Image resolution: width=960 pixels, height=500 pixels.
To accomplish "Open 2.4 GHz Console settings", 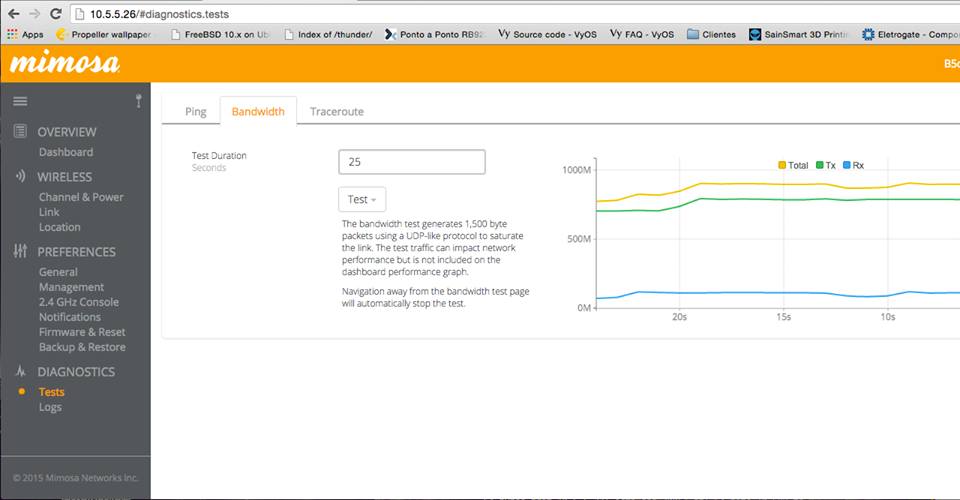I will 79,302.
